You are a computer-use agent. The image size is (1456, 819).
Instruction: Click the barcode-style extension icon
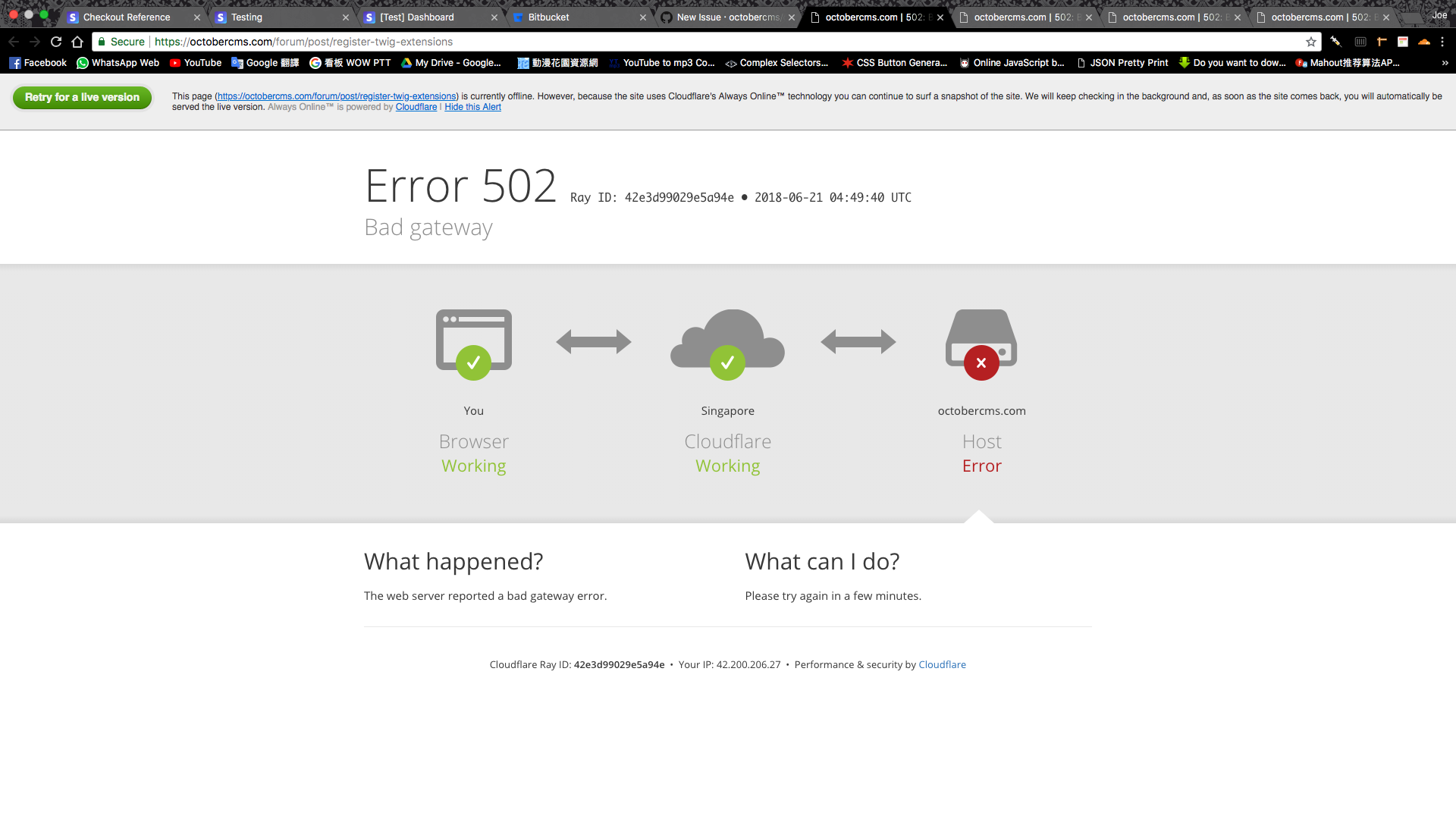coord(1360,42)
